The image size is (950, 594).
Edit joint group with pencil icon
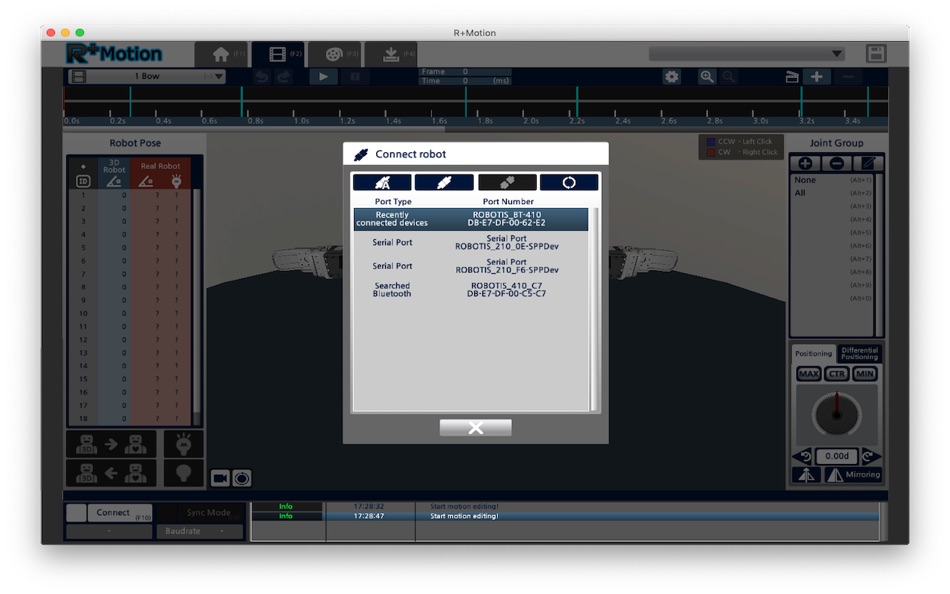coord(868,164)
